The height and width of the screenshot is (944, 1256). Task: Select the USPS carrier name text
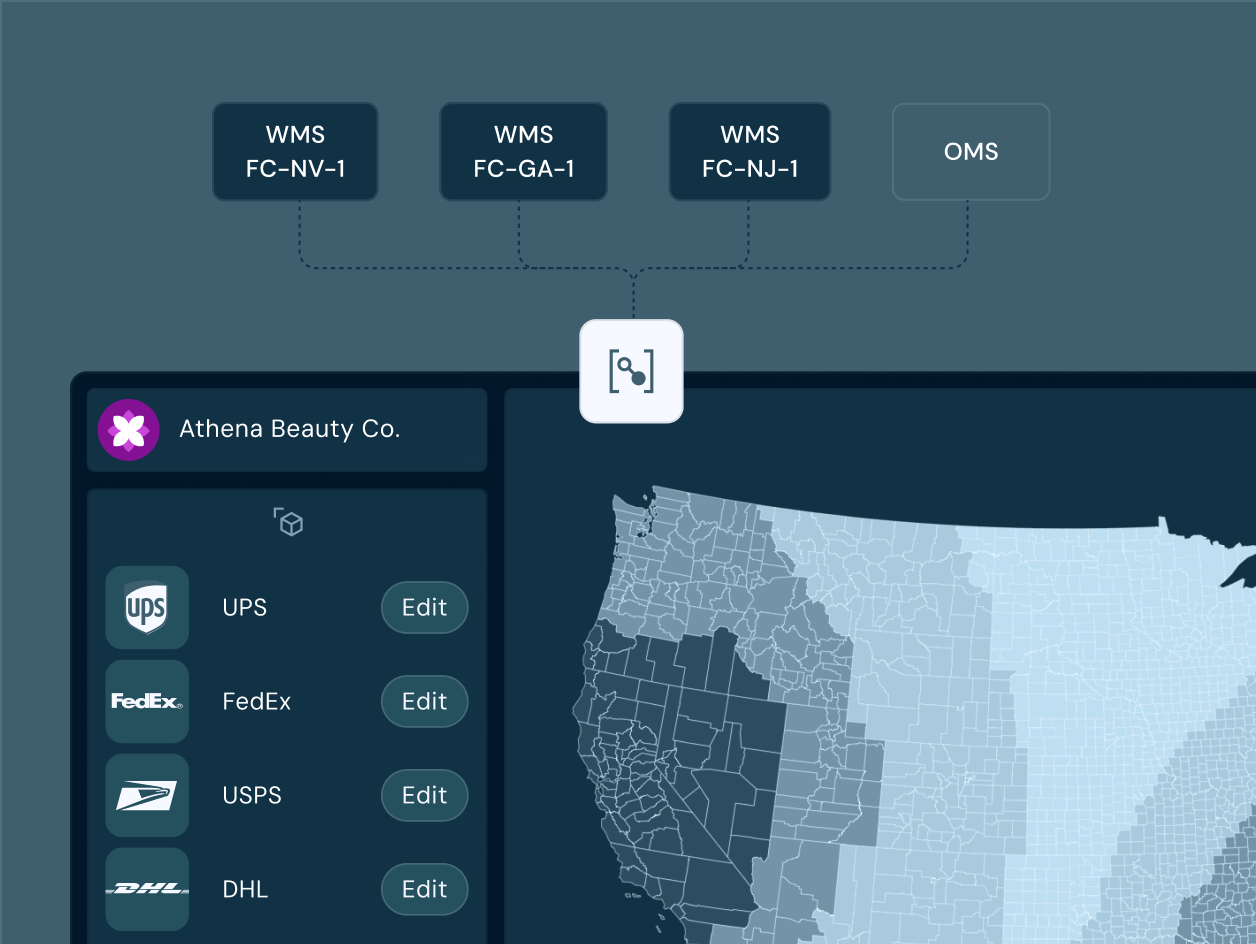252,795
